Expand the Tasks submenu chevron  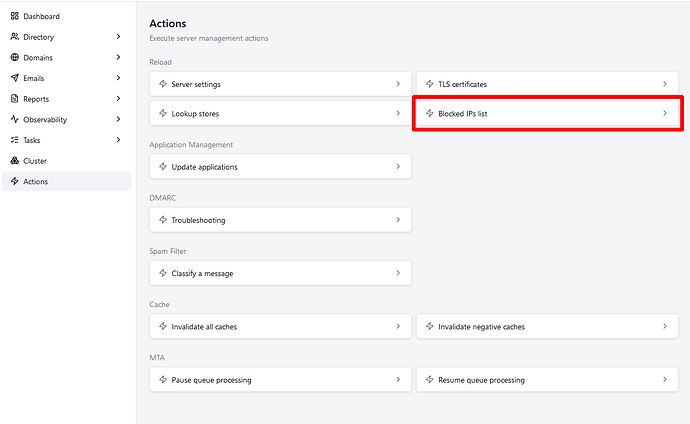[x=118, y=140]
